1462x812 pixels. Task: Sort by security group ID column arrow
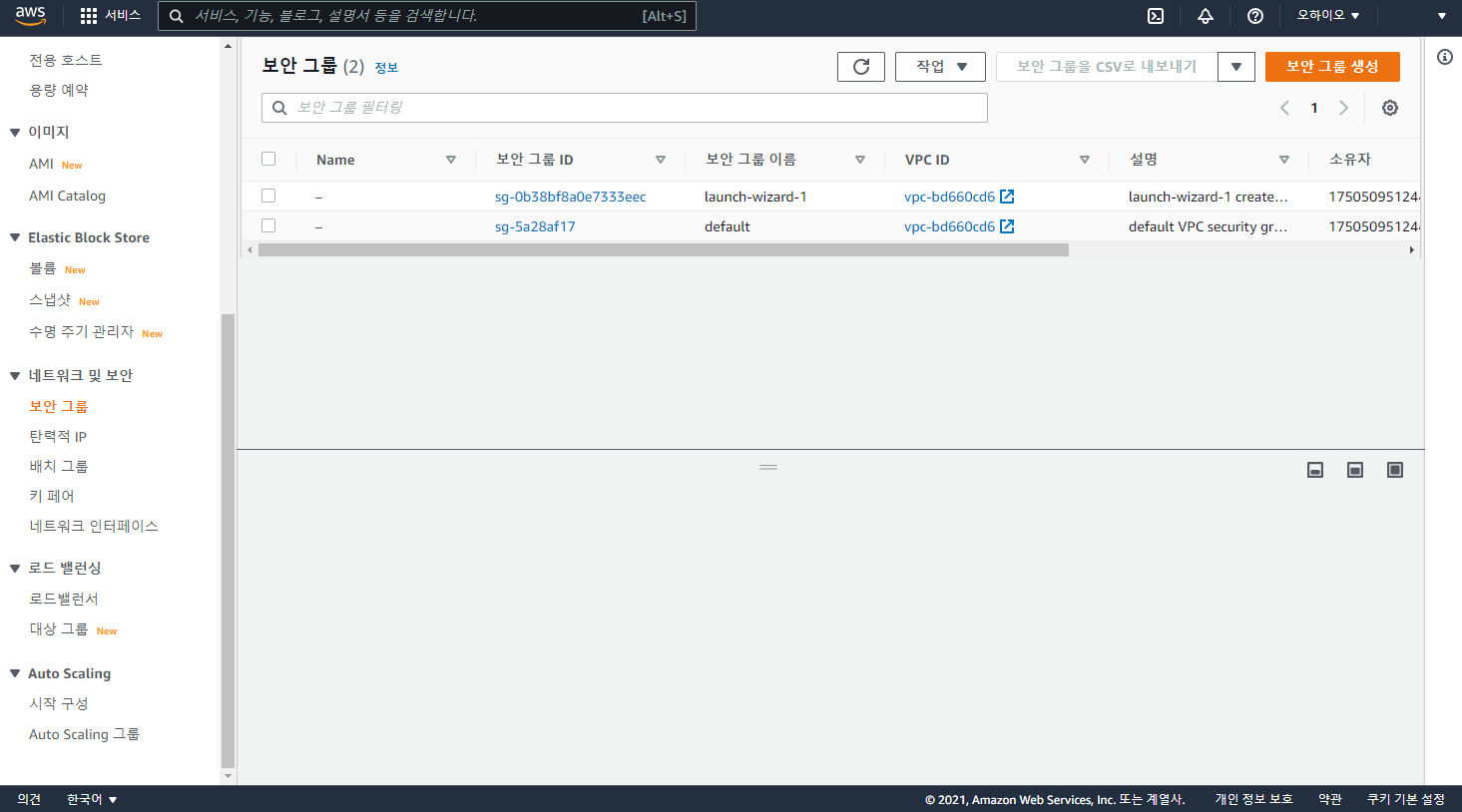(x=661, y=160)
